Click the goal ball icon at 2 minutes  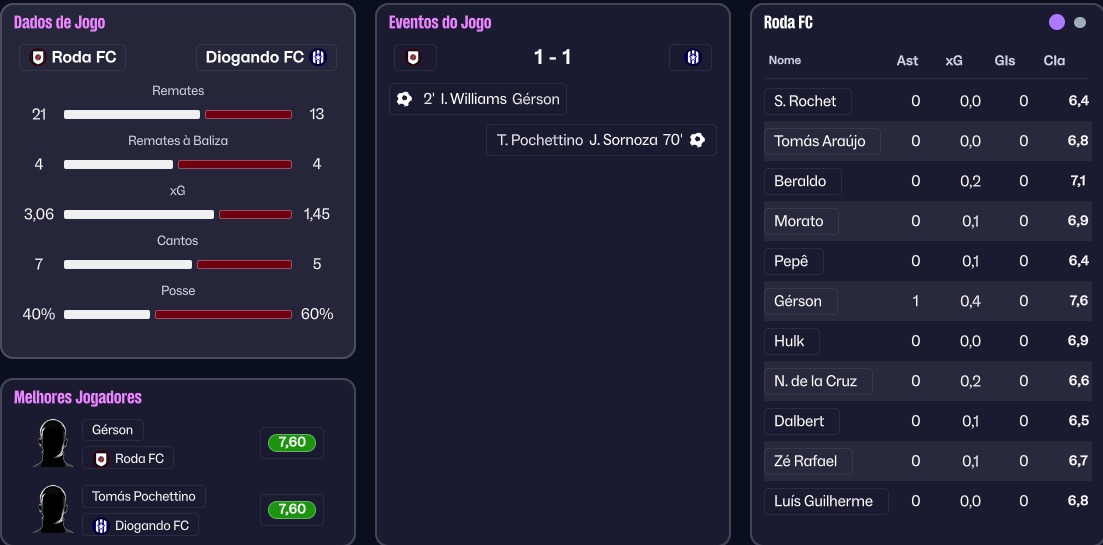[x=404, y=99]
